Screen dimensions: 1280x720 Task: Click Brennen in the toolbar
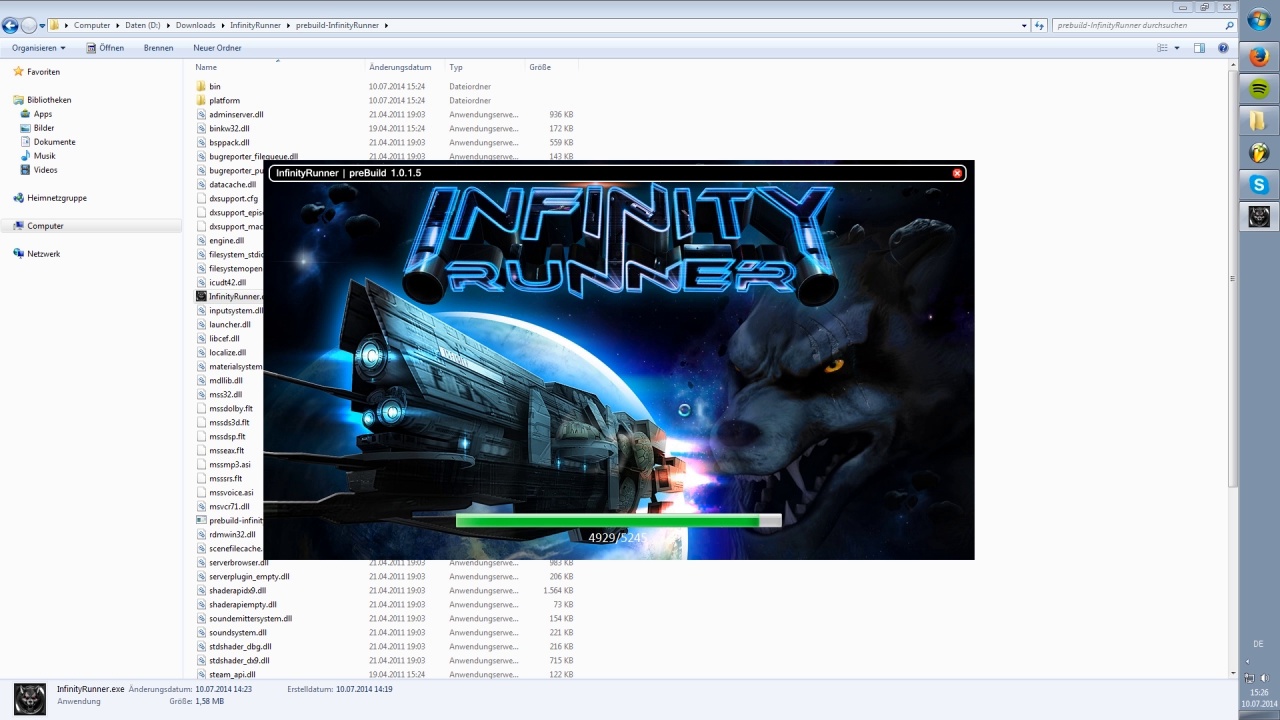(x=158, y=48)
